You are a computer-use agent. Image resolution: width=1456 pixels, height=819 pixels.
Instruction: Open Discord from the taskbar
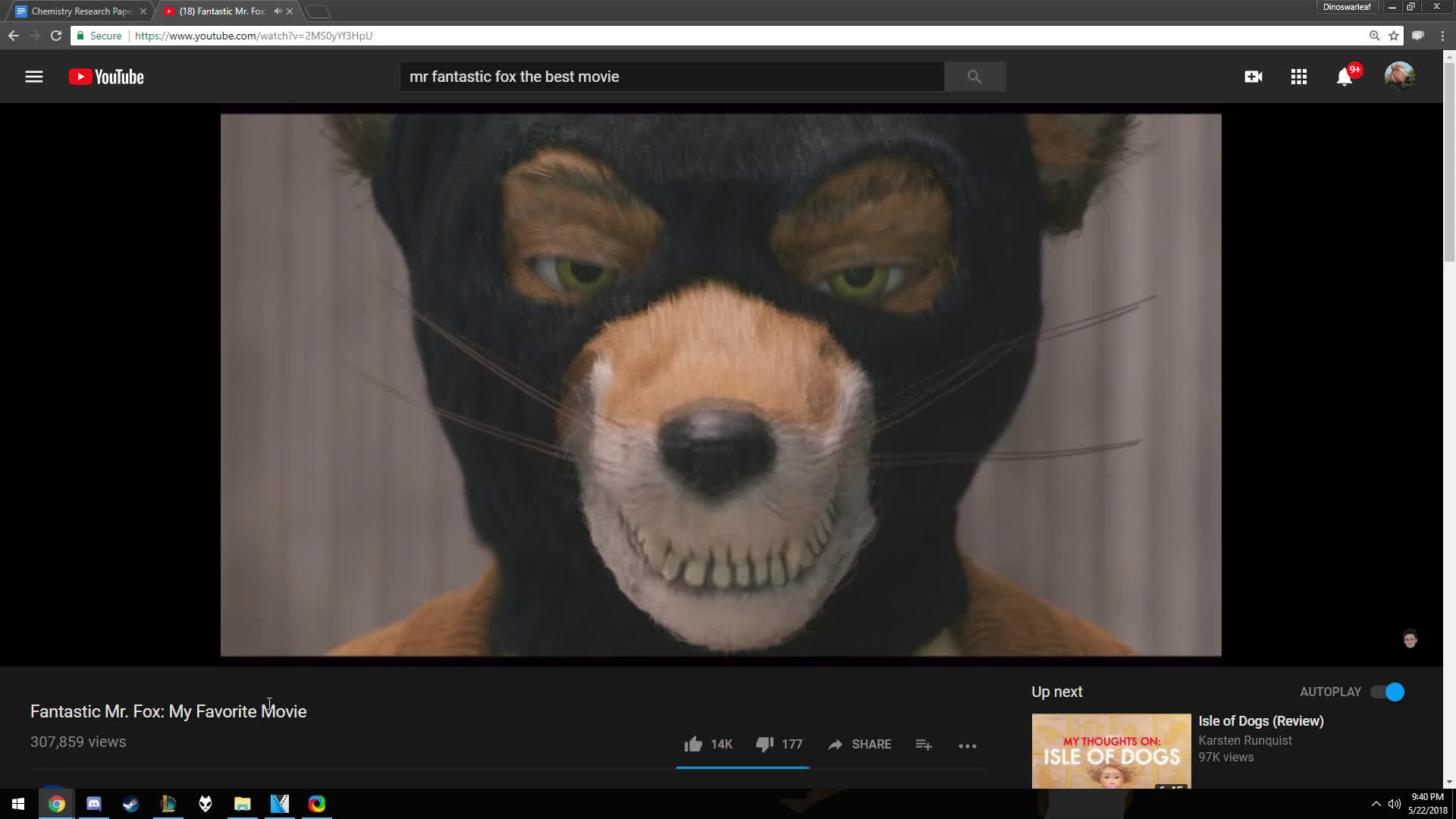(x=94, y=804)
